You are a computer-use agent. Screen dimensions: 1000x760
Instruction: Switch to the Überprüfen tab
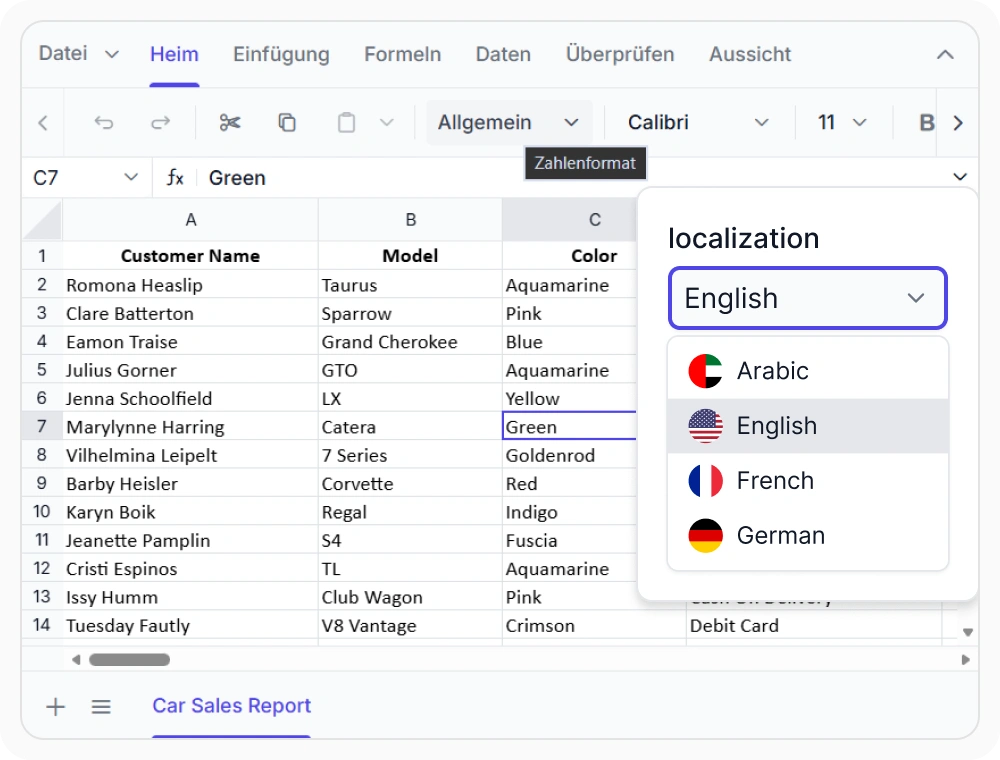point(620,54)
